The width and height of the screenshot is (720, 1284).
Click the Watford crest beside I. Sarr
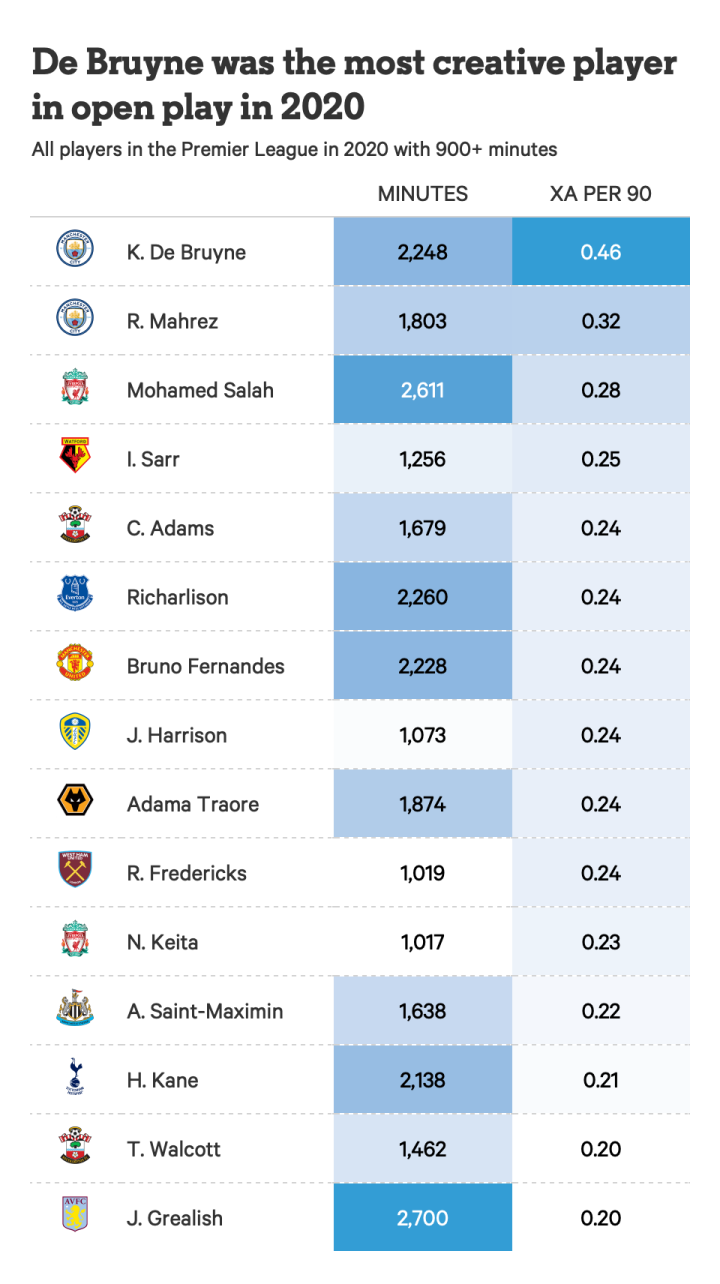75,459
